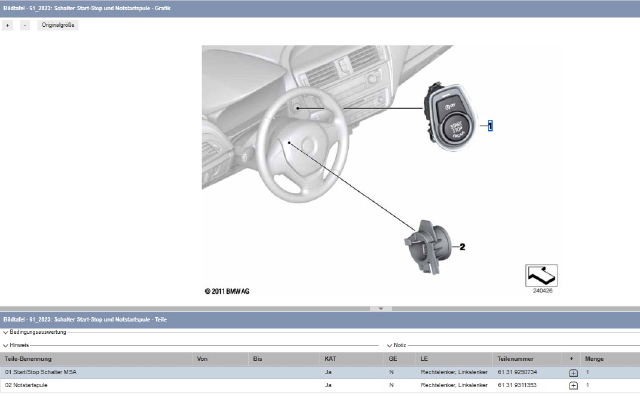
Task: Click the plus column header icon
Action: 571,359
